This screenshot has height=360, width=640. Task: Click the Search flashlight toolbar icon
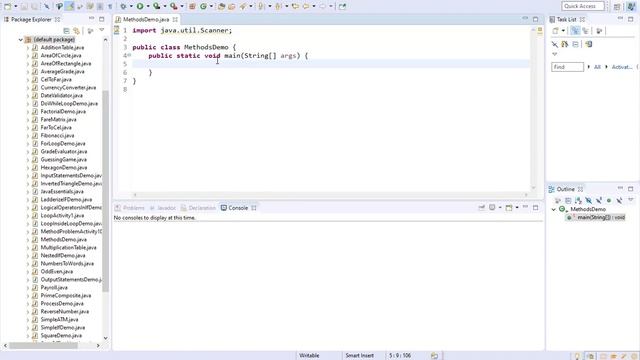(243, 6)
